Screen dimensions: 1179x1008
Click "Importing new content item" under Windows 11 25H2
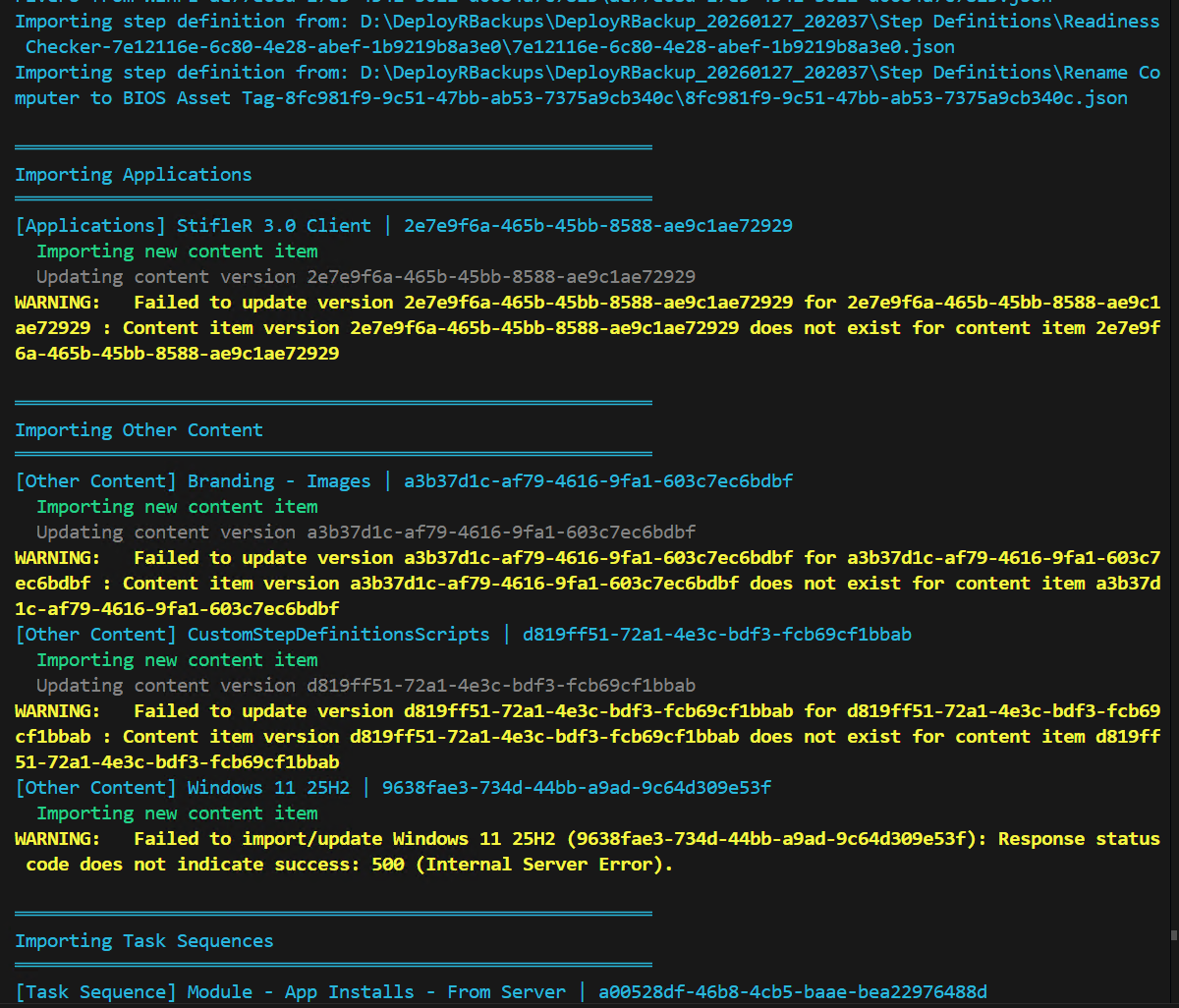(177, 813)
